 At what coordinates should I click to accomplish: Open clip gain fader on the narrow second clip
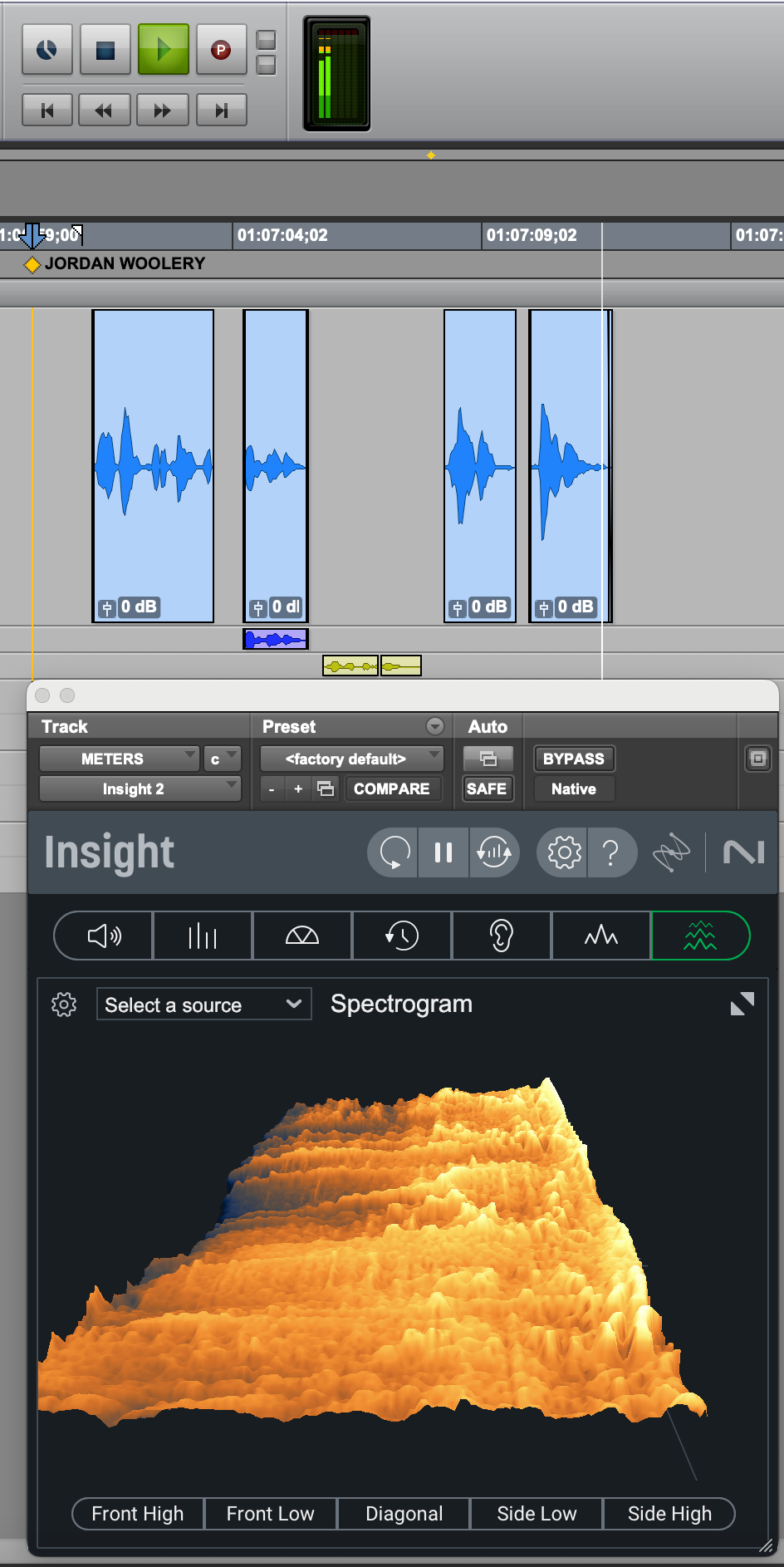pyautogui.click(x=258, y=608)
